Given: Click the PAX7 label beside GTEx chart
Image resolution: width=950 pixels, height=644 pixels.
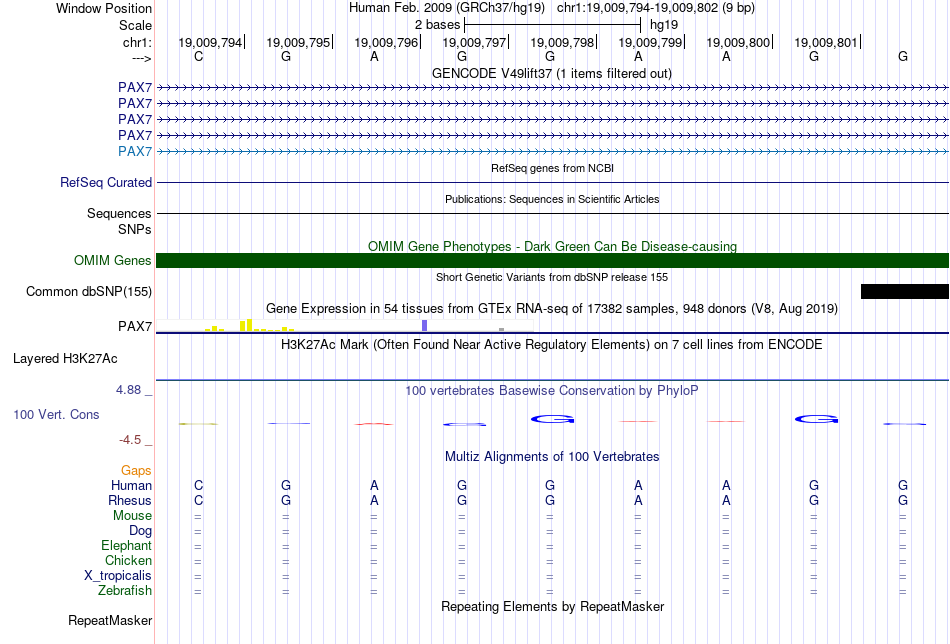Looking at the screenshot, I should (135, 327).
